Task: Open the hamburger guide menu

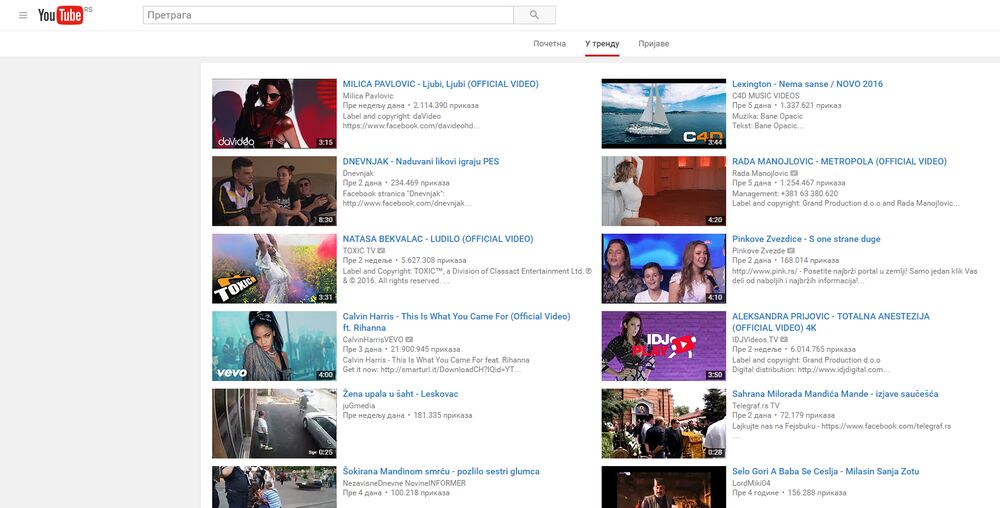Action: tap(23, 15)
